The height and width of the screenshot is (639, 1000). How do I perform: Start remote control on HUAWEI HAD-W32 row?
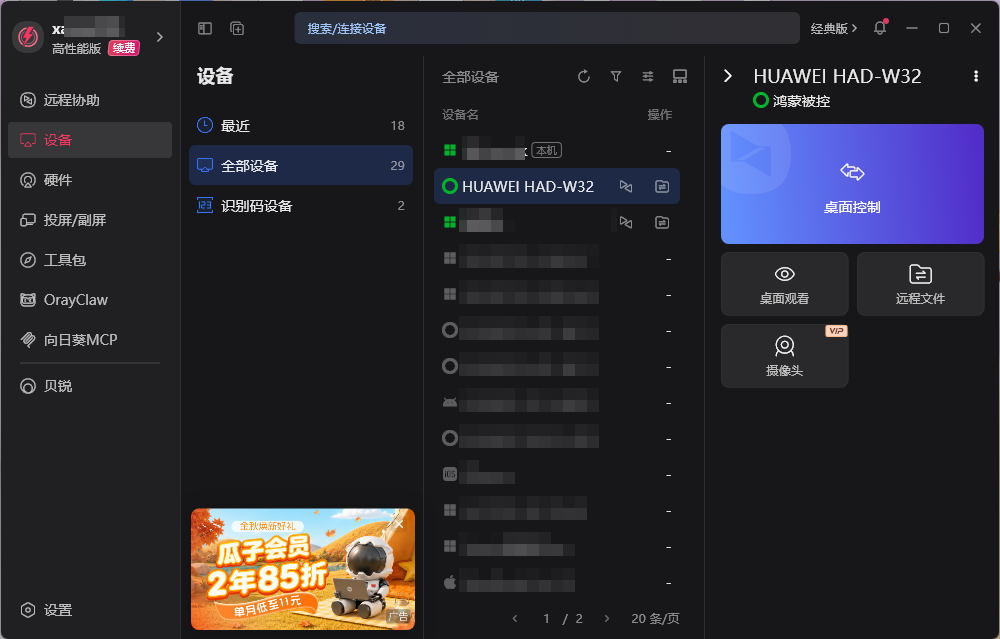[626, 186]
